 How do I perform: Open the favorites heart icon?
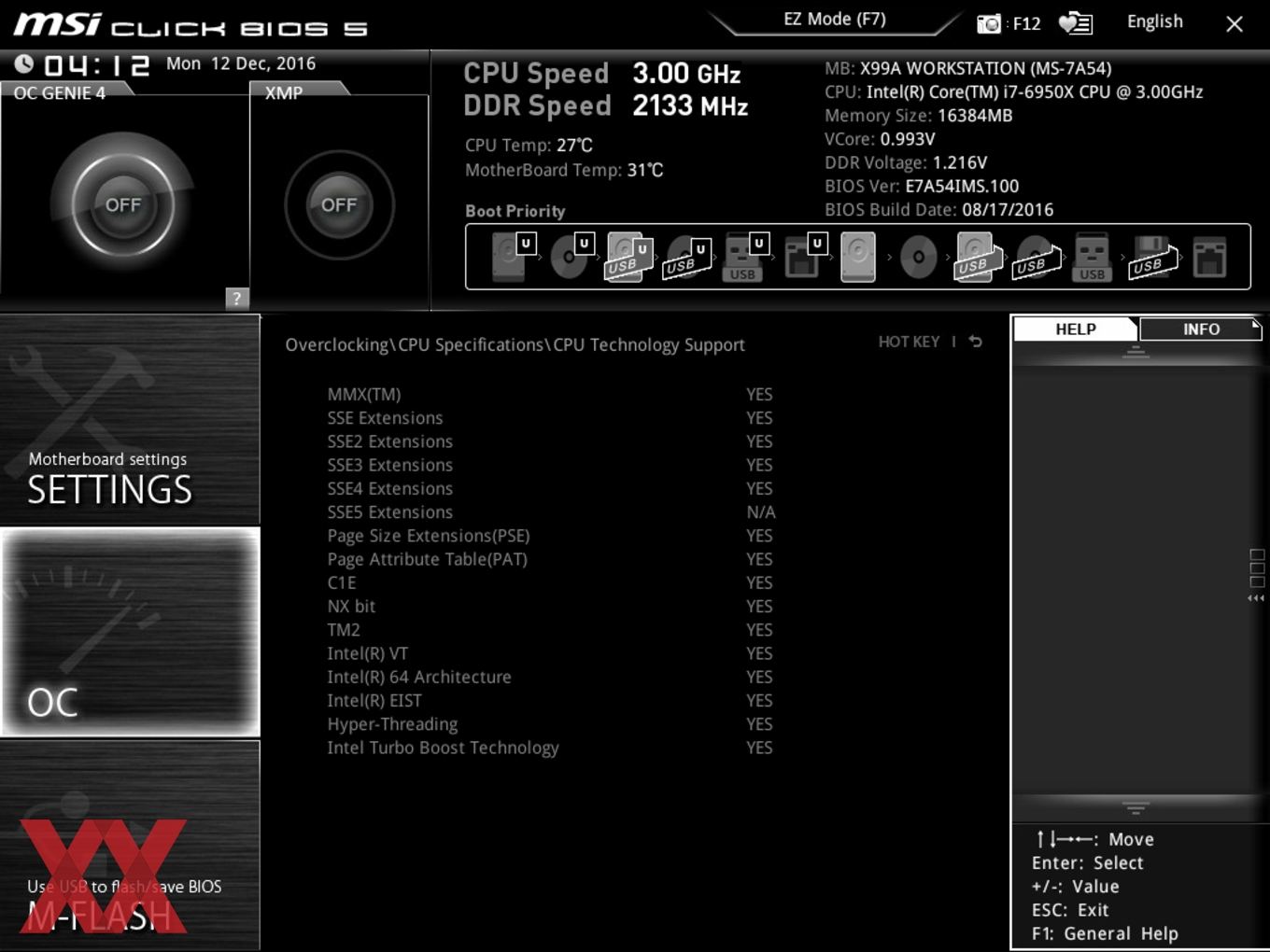tap(1075, 23)
